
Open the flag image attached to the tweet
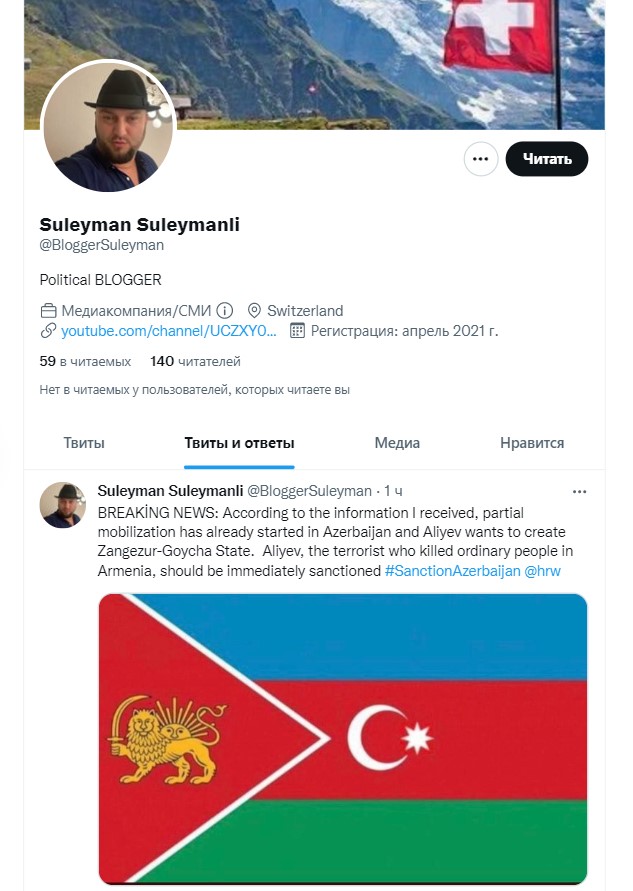click(x=343, y=739)
